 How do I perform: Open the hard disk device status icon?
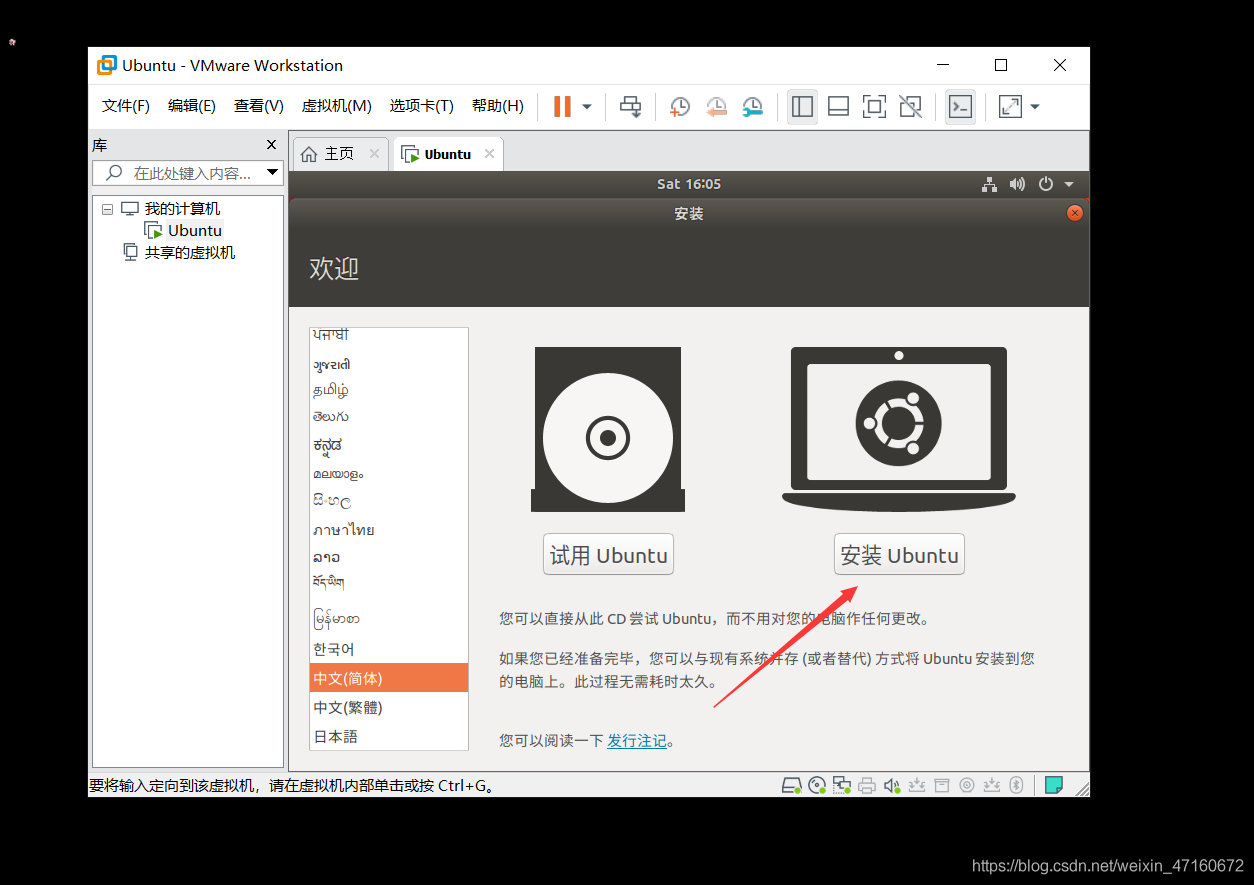[792, 785]
